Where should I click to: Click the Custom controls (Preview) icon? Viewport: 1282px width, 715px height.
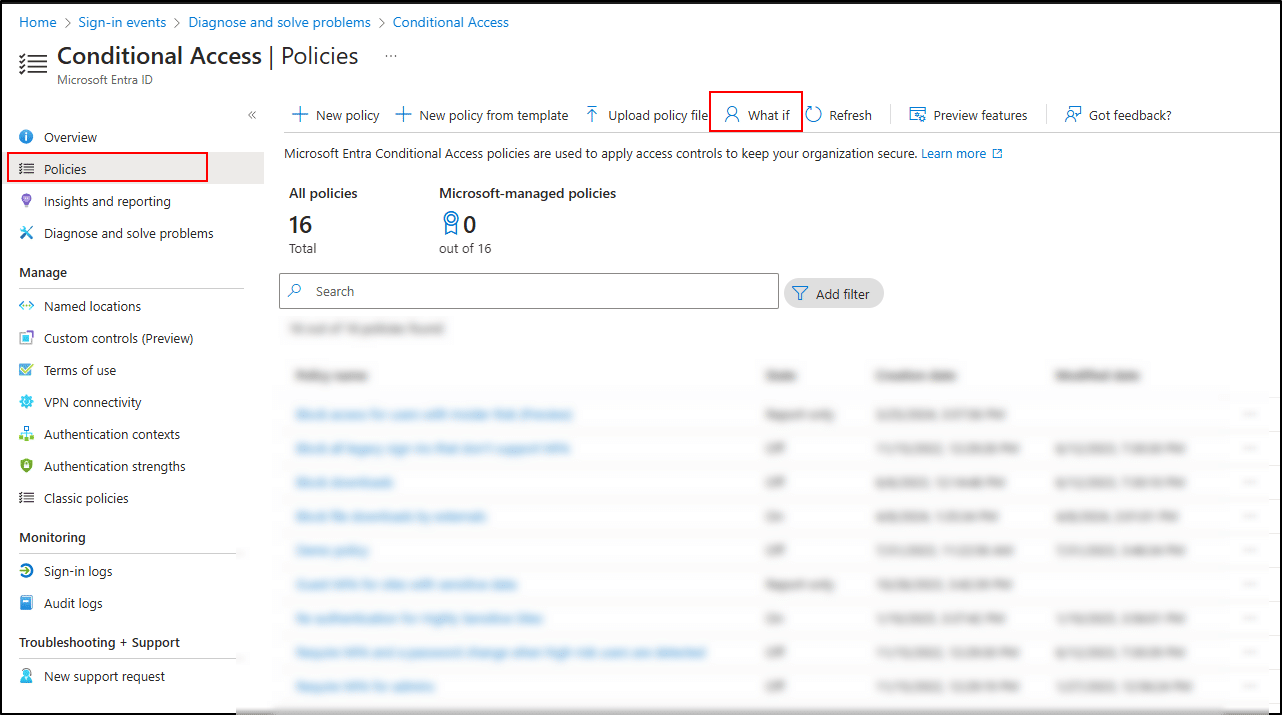click(x=26, y=338)
